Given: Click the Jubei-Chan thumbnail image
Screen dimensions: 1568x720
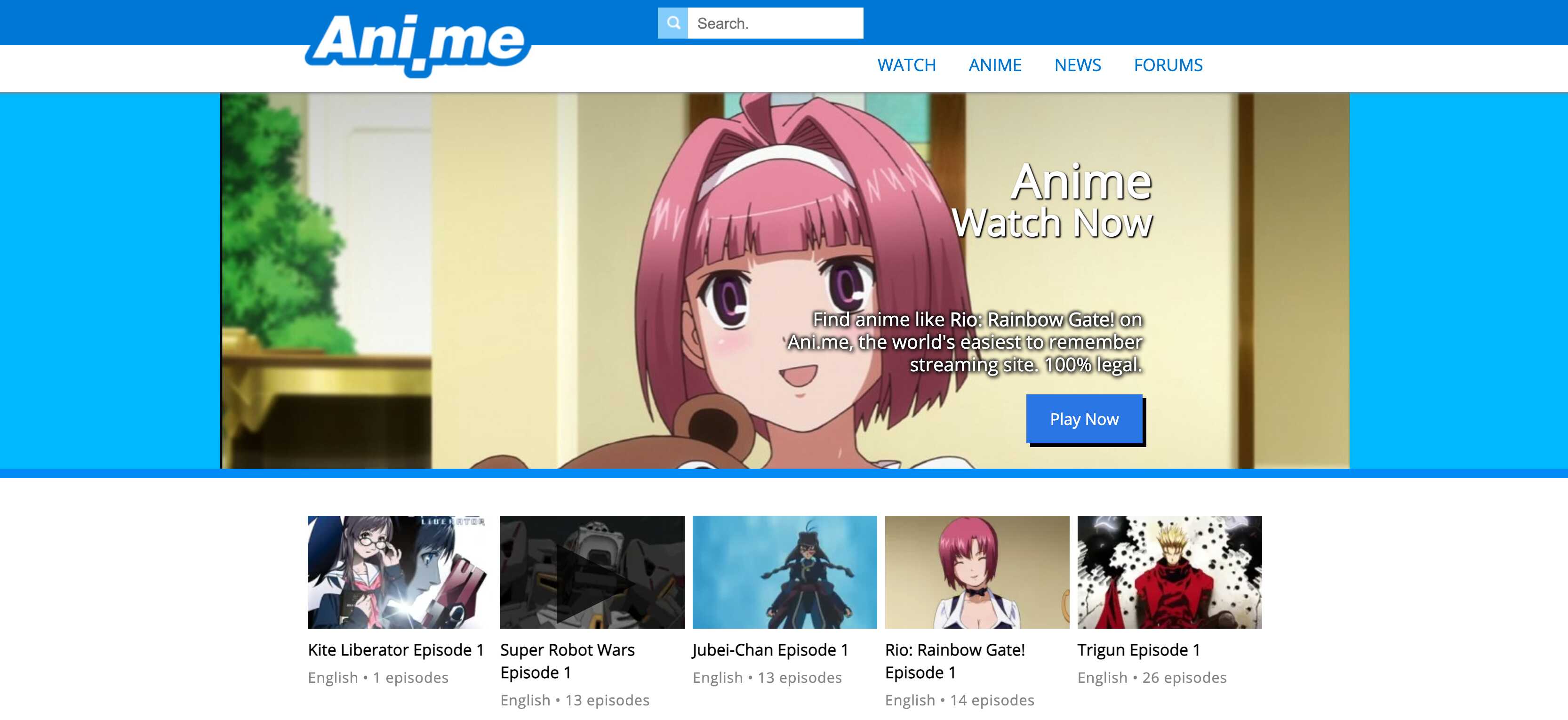Looking at the screenshot, I should pos(784,571).
